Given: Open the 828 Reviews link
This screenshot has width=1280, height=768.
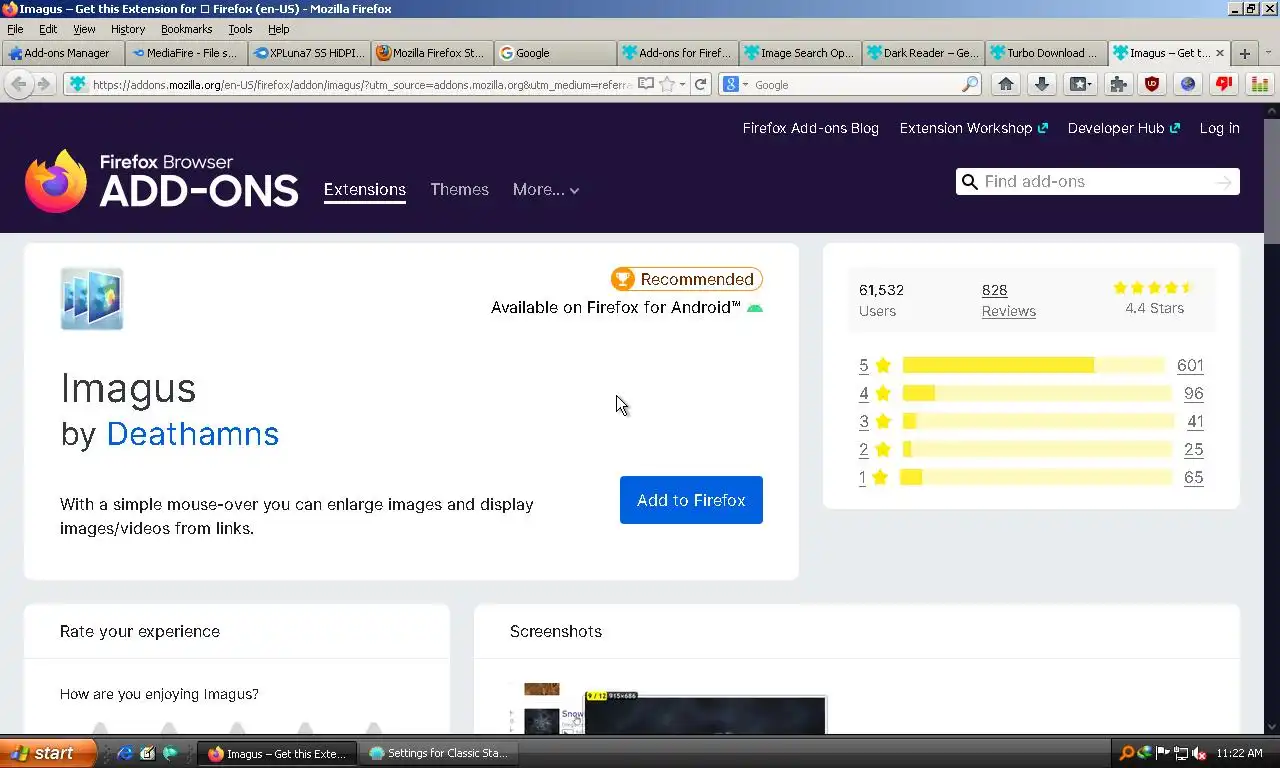Looking at the screenshot, I should (x=1008, y=300).
